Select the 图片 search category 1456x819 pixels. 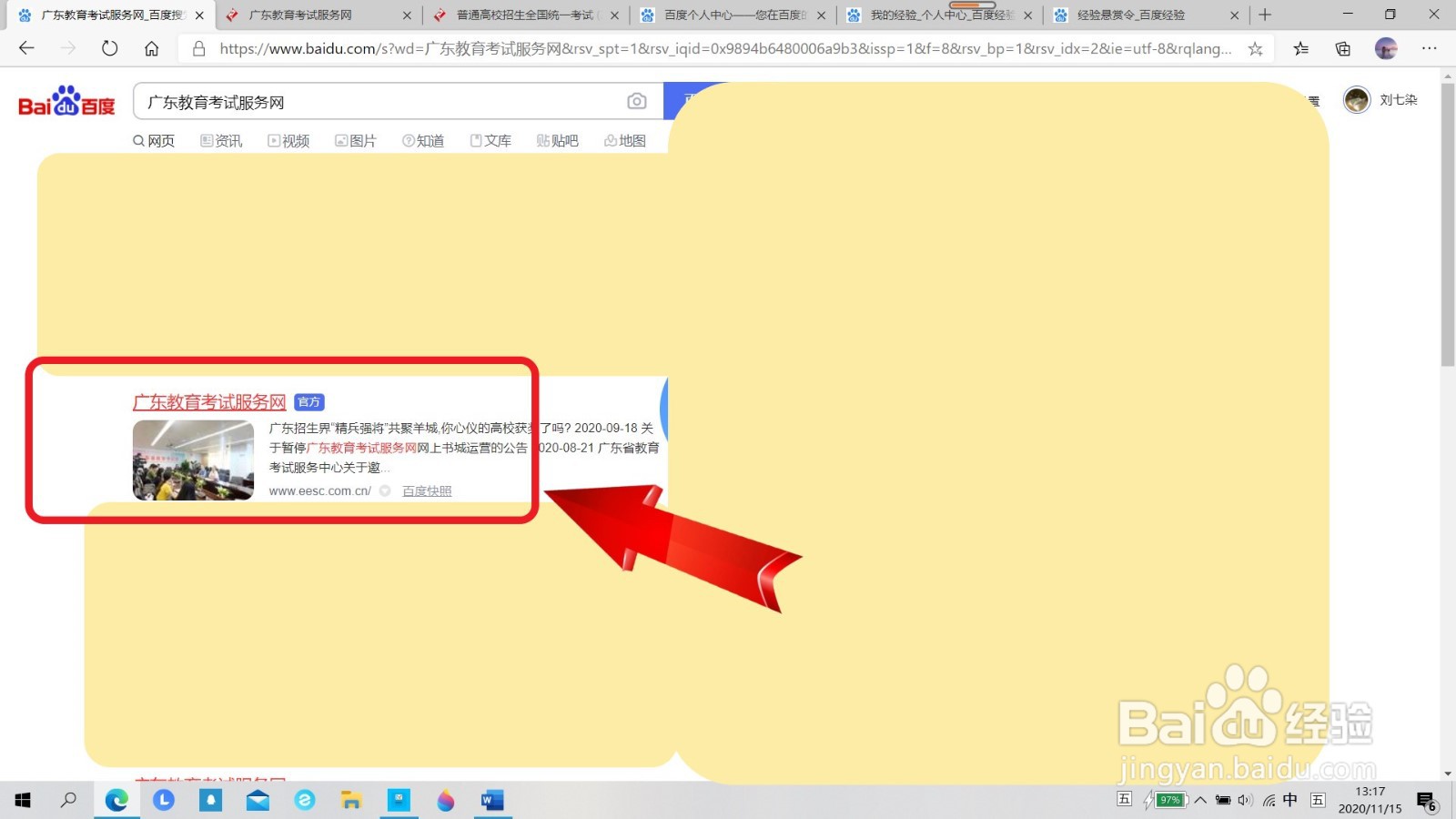356,141
